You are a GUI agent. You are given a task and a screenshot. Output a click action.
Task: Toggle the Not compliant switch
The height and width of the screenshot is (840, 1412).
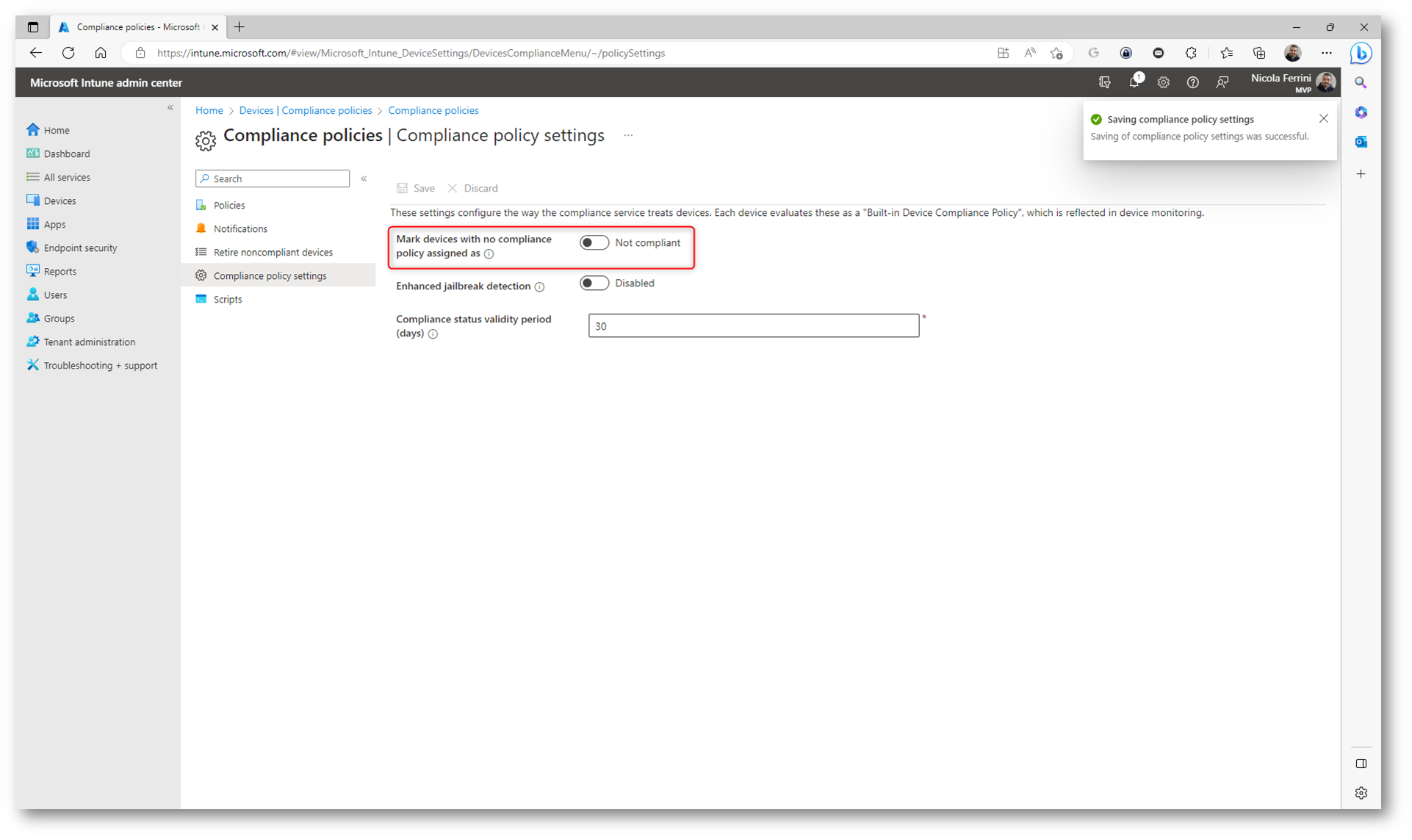[x=594, y=243]
